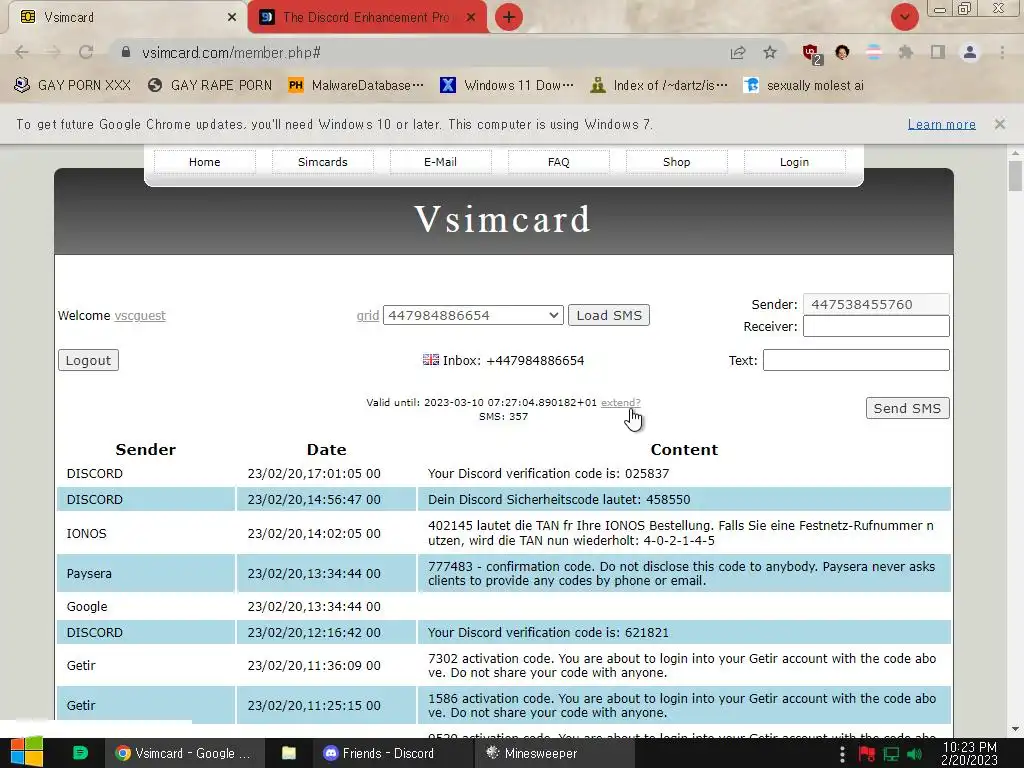Go back to the previous page
This screenshot has width=1024, height=768.
point(22,52)
